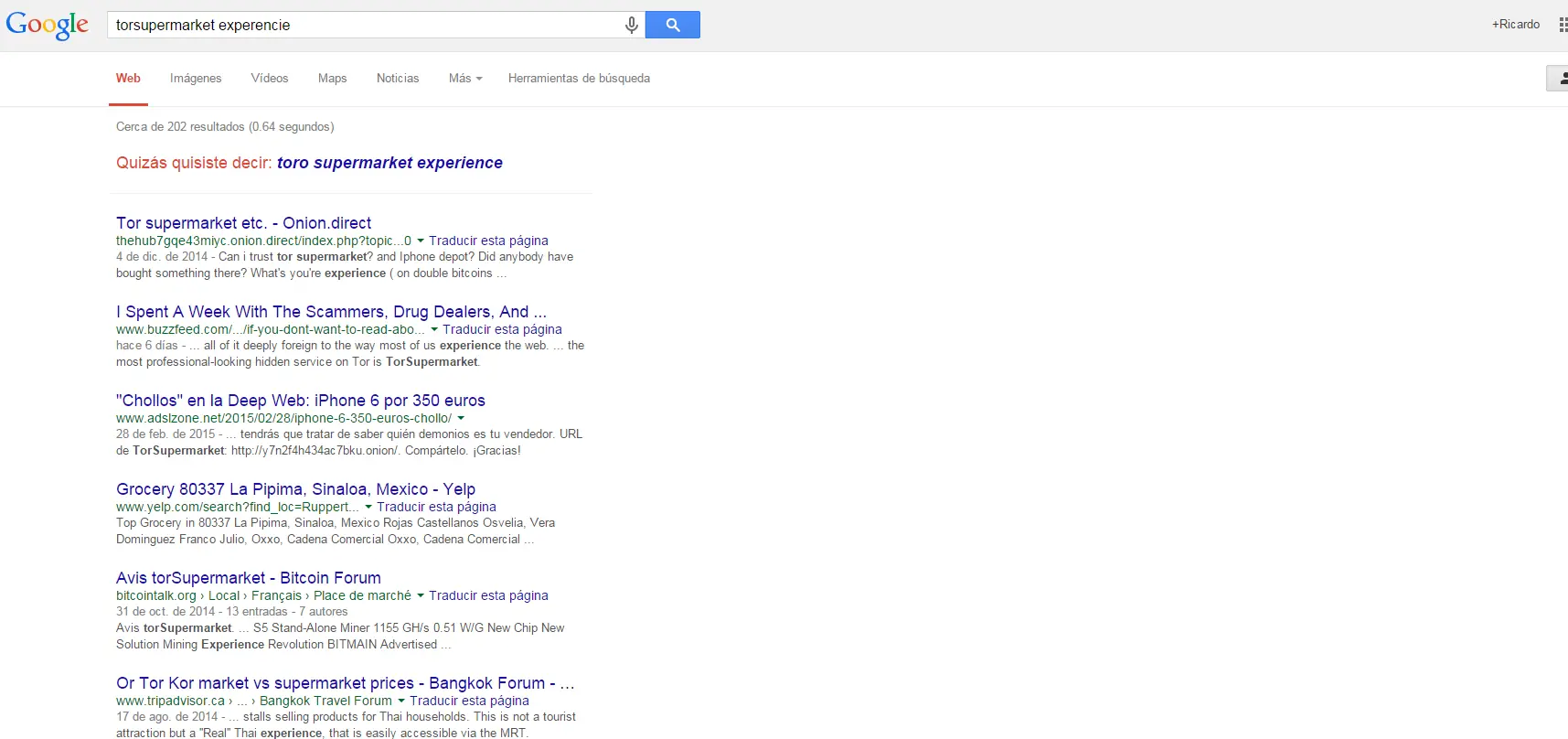1568x739 pixels.
Task: Click Traducir esta página for Bitcoin Forum result
Action: pos(488,596)
